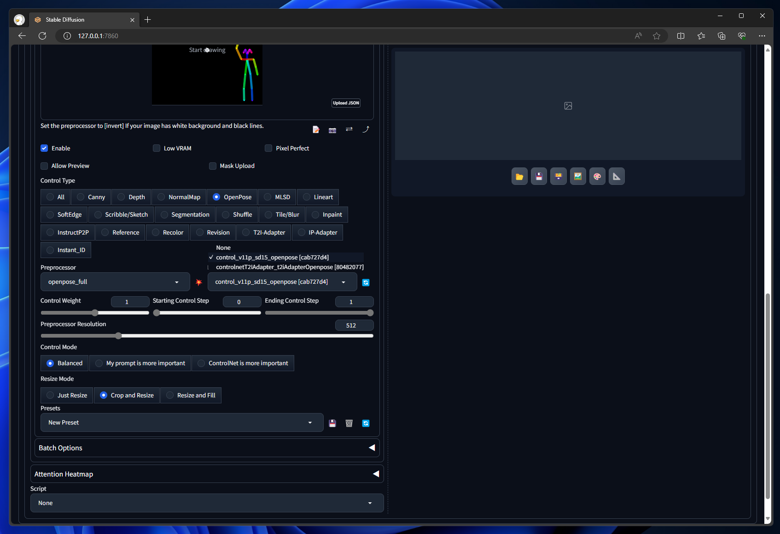Image resolution: width=780 pixels, height=534 pixels.
Task: Select Tile/Blur control type
Action: pyautogui.click(x=282, y=214)
